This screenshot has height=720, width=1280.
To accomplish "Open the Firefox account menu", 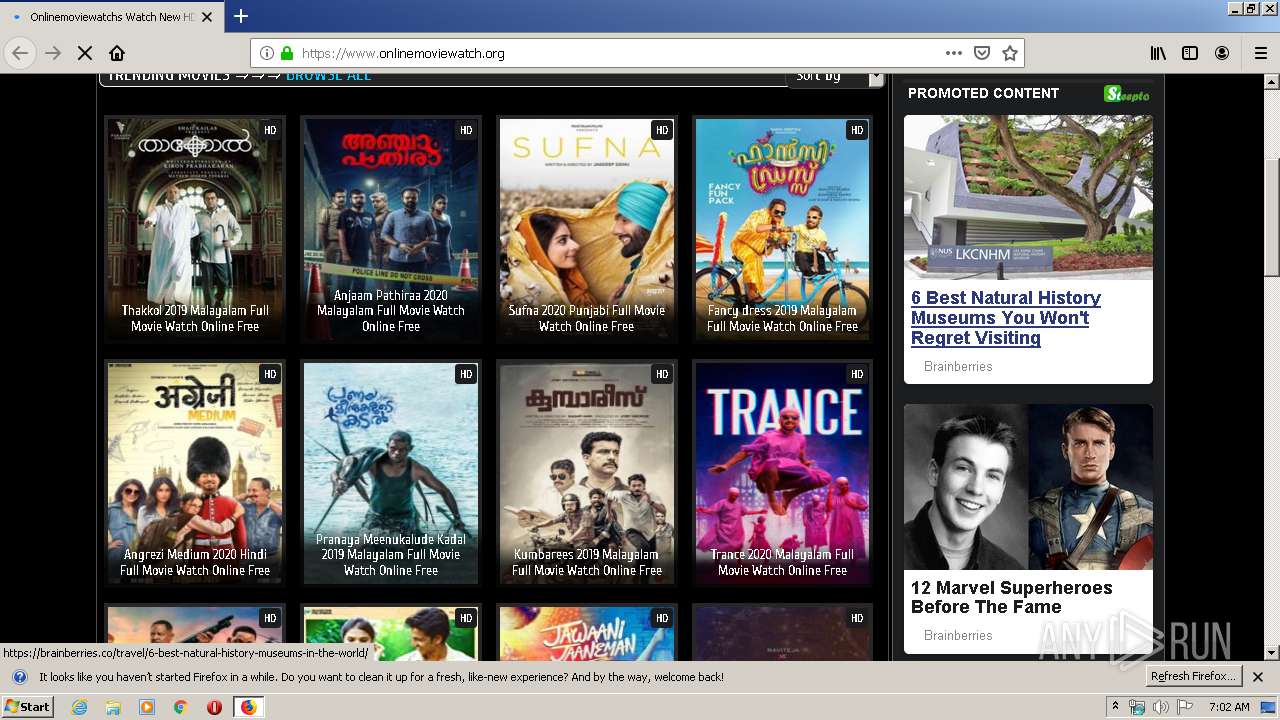I will pyautogui.click(x=1222, y=53).
